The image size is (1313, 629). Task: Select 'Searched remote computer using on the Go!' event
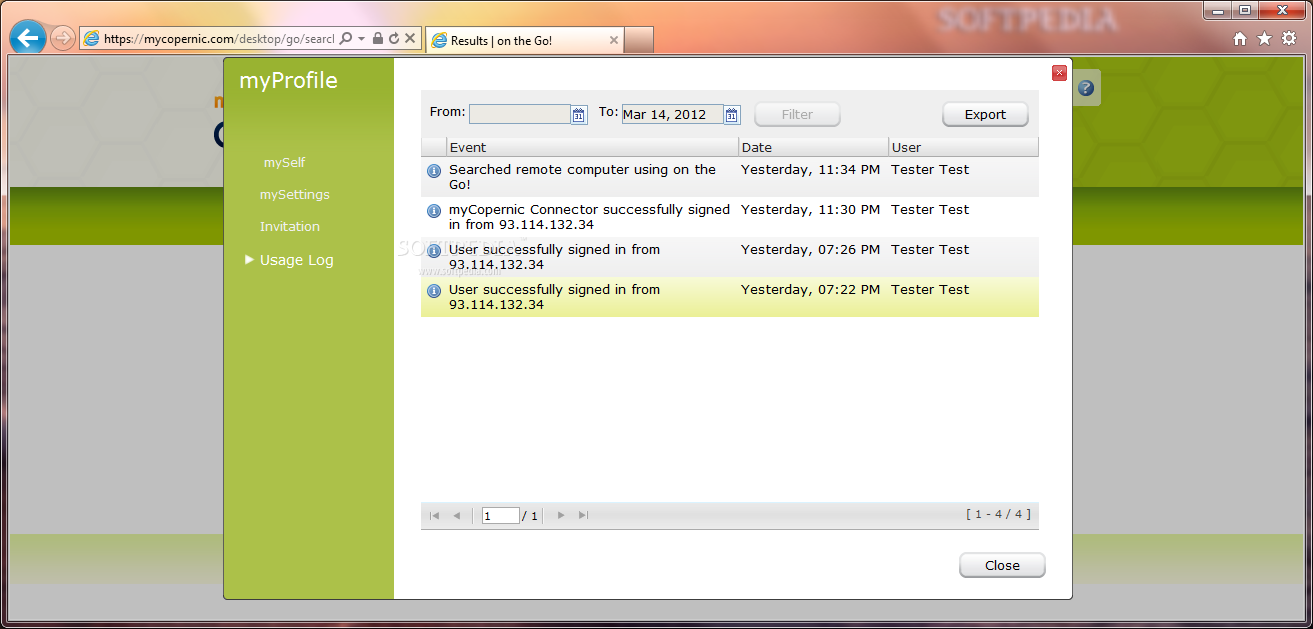click(x=582, y=177)
